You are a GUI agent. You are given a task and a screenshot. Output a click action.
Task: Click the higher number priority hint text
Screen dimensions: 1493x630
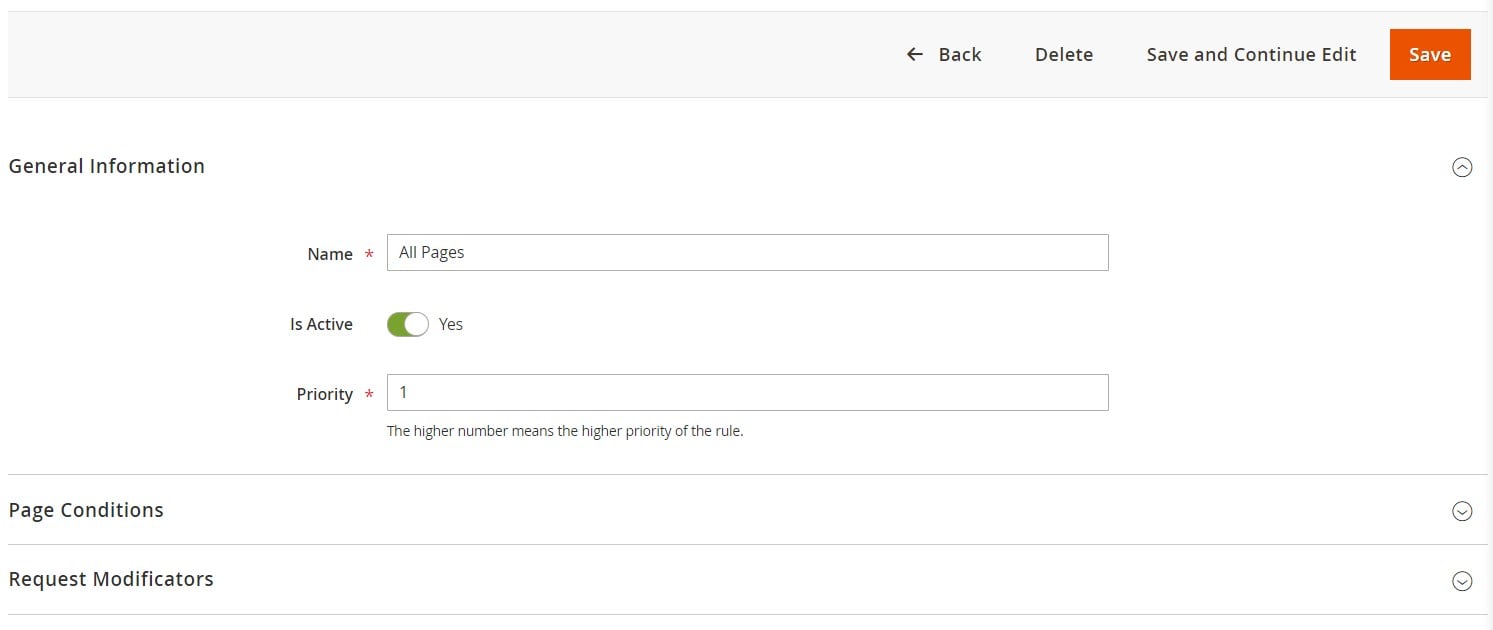(x=565, y=432)
